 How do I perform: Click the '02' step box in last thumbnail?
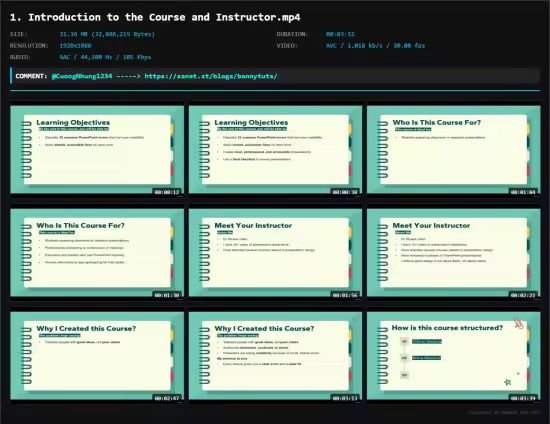point(404,358)
